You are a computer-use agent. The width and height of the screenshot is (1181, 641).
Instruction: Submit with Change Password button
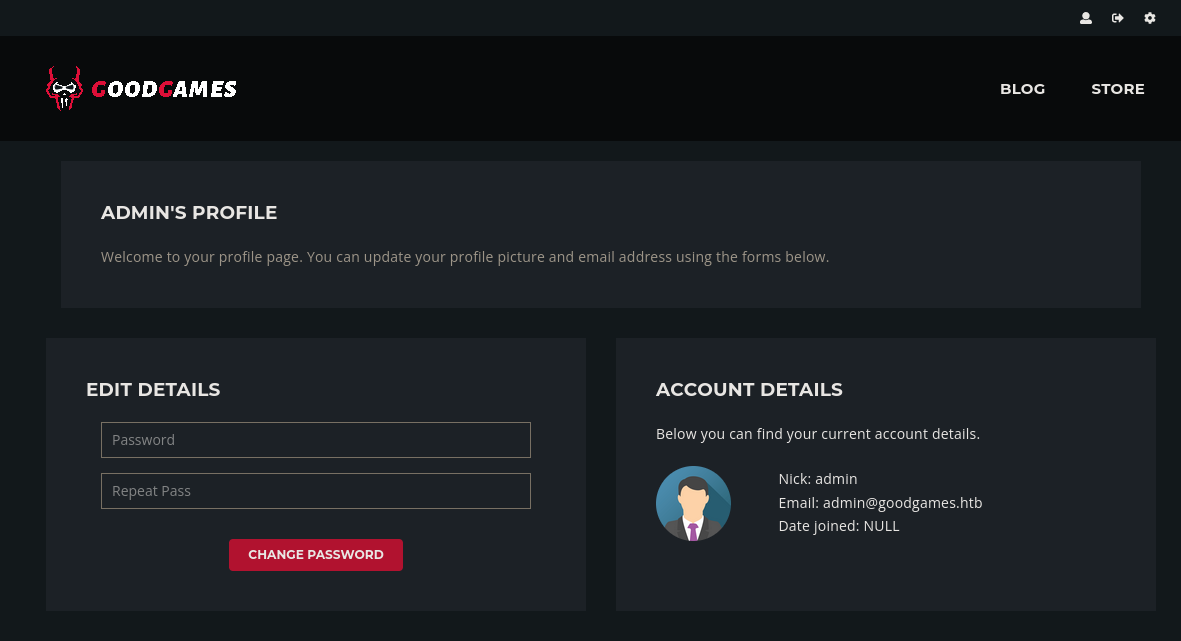(x=316, y=555)
